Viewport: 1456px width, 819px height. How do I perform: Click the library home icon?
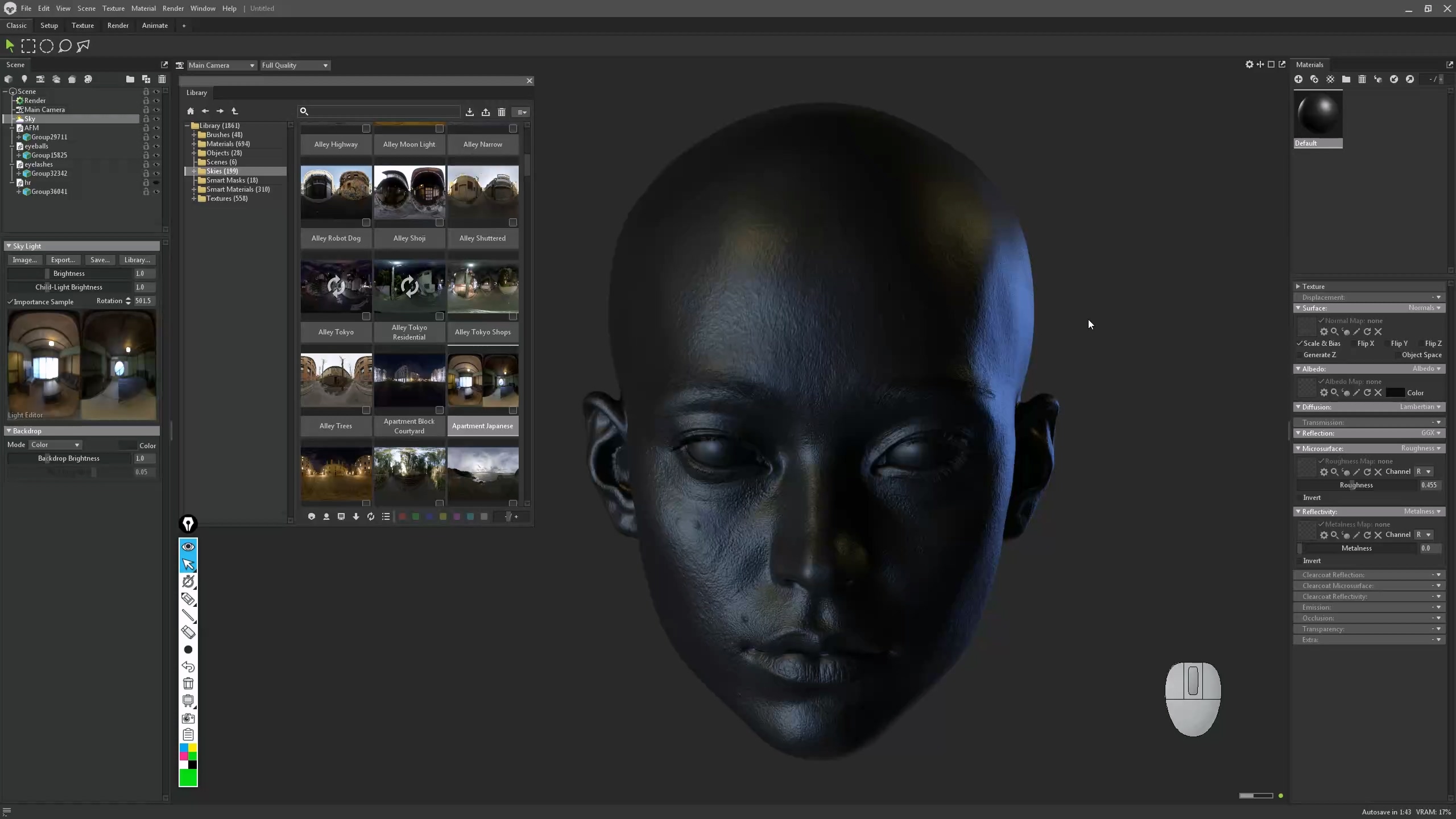pyautogui.click(x=191, y=111)
